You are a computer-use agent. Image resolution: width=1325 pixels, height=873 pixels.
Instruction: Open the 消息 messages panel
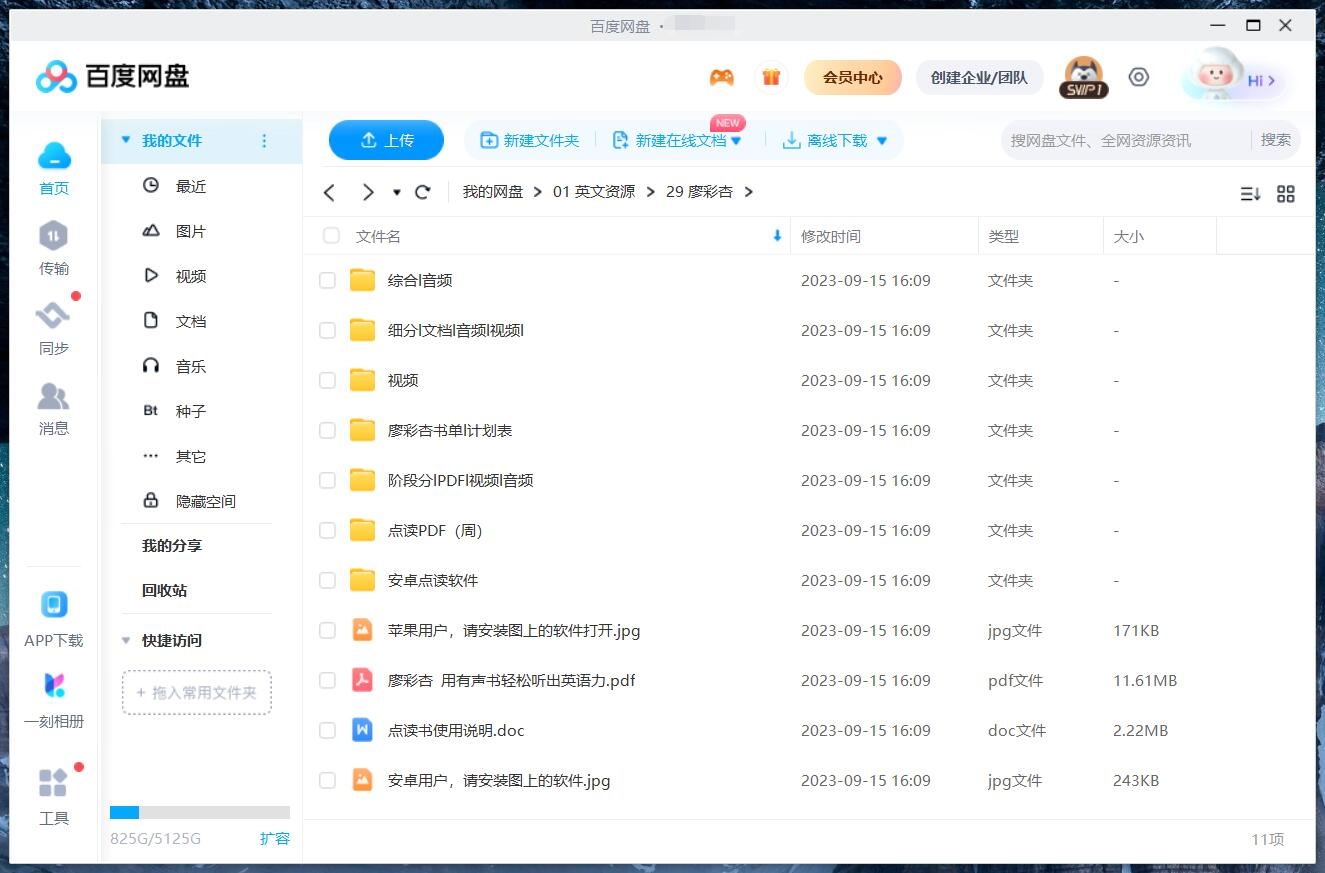[x=53, y=408]
